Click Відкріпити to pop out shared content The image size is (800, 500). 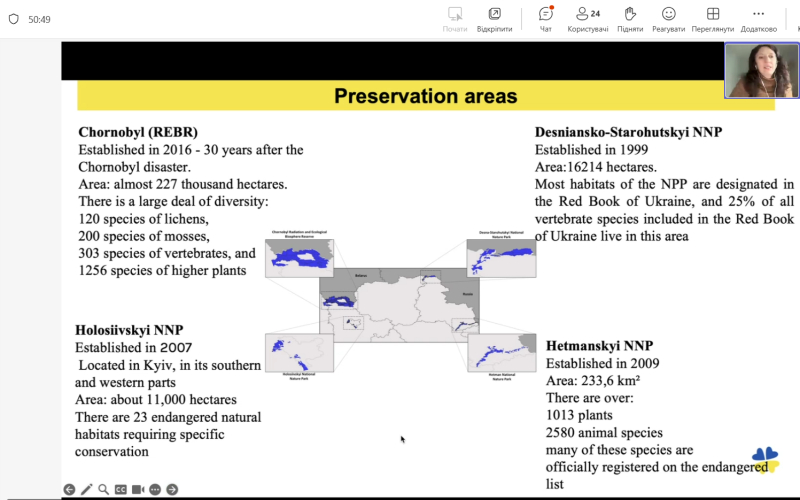point(494,18)
